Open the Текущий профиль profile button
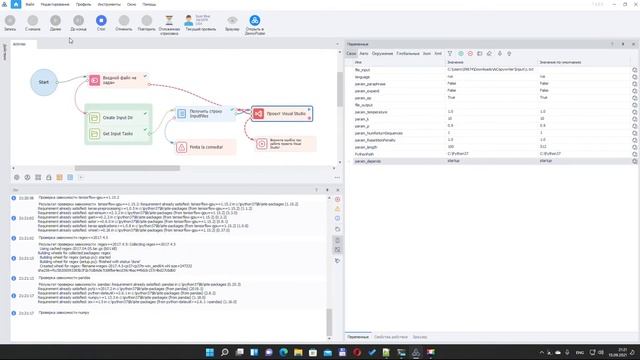The image size is (640, 360). (200, 23)
